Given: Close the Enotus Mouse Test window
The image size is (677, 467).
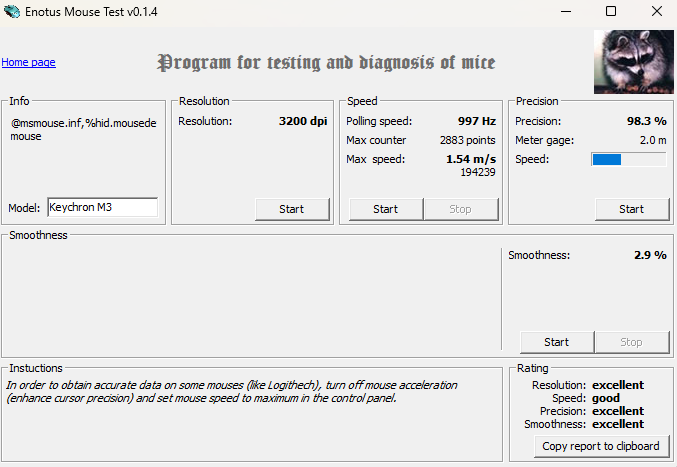Looking at the screenshot, I should (x=657, y=12).
